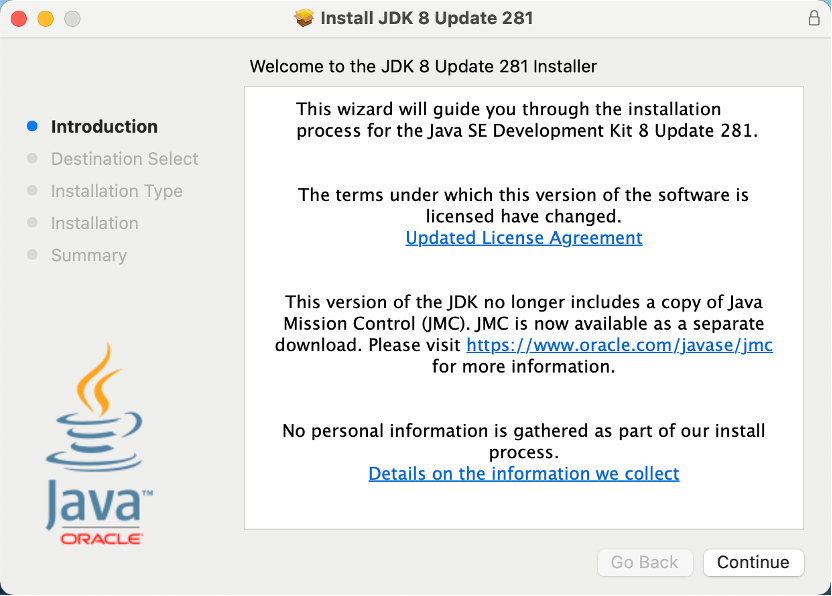Screen dimensions: 832x596
Task: Click the gray bullet beside Destination Select
Action: click(x=32, y=159)
